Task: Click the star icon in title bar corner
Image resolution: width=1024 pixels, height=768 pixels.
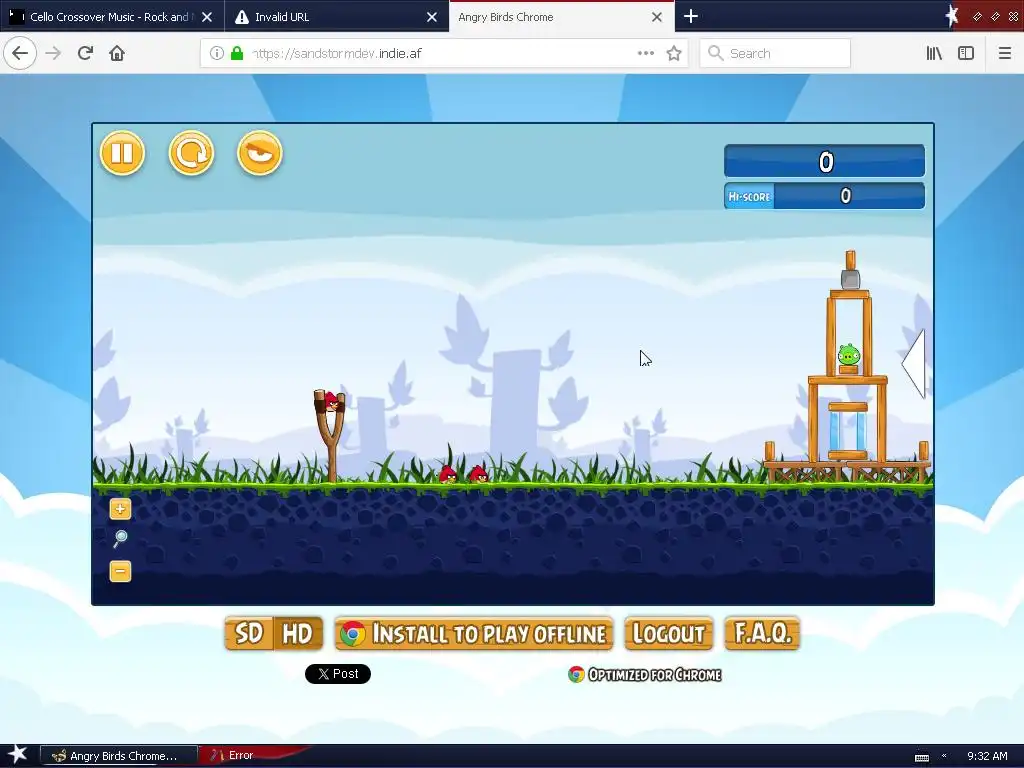Action: [x=951, y=16]
